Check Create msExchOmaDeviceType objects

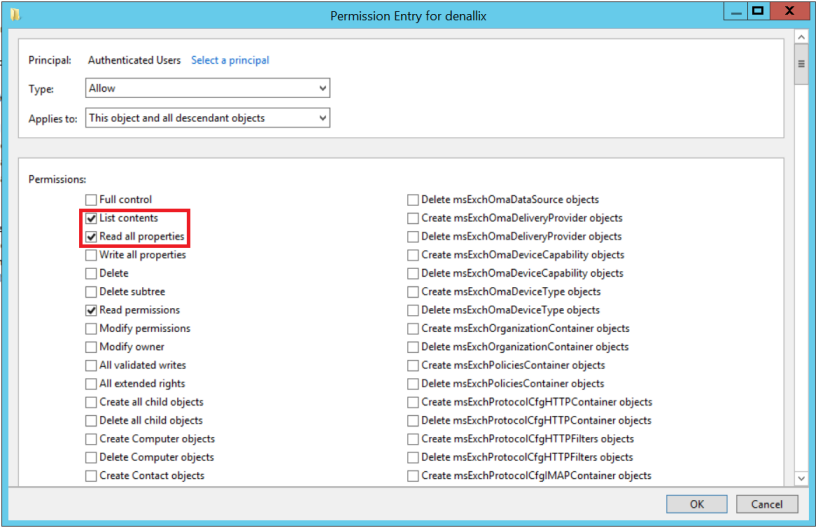click(413, 292)
